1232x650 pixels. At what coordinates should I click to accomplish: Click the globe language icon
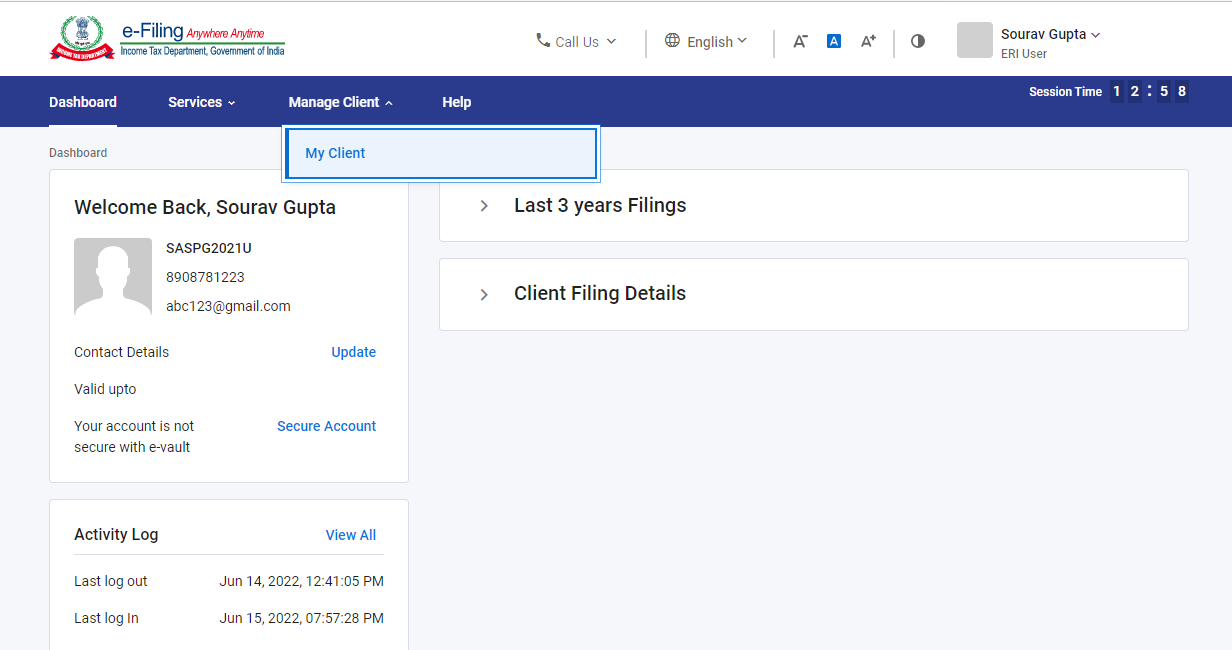pos(671,41)
